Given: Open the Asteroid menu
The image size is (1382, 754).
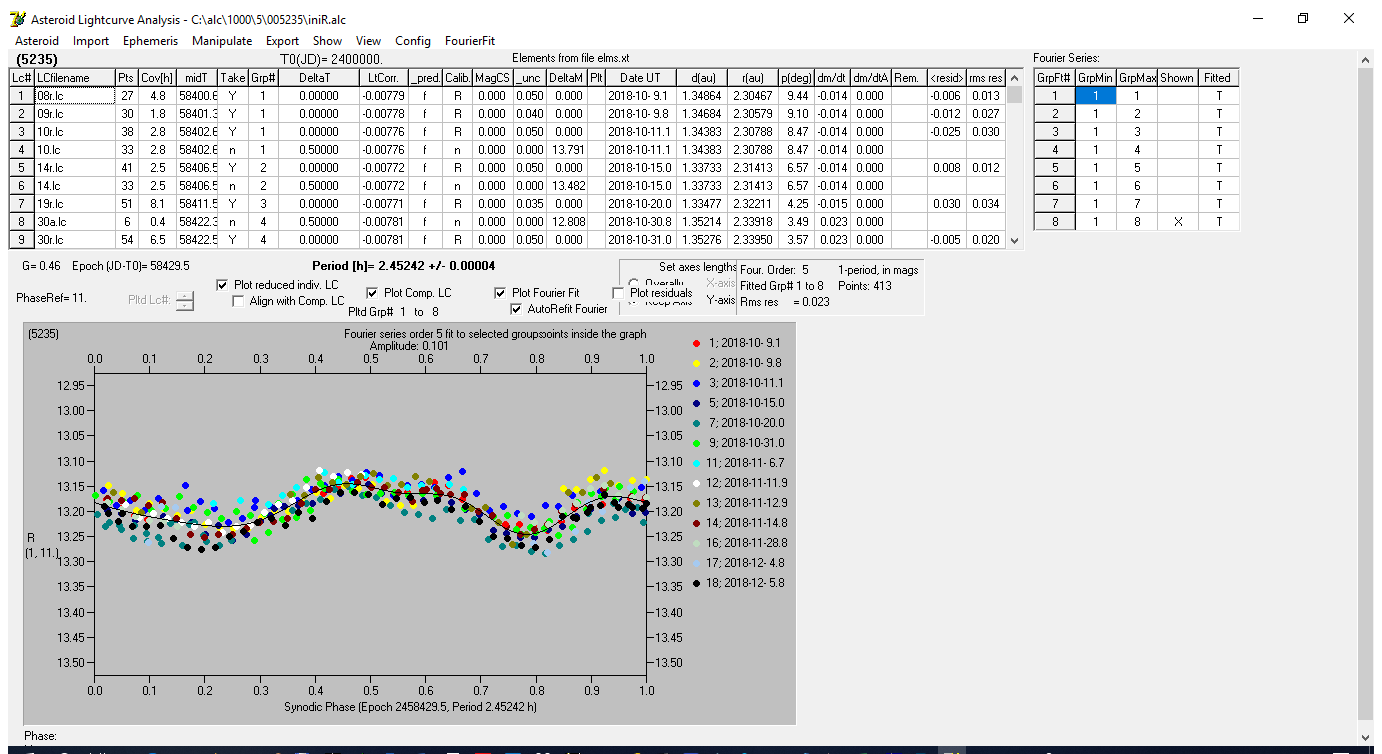Looking at the screenshot, I should 37,41.
